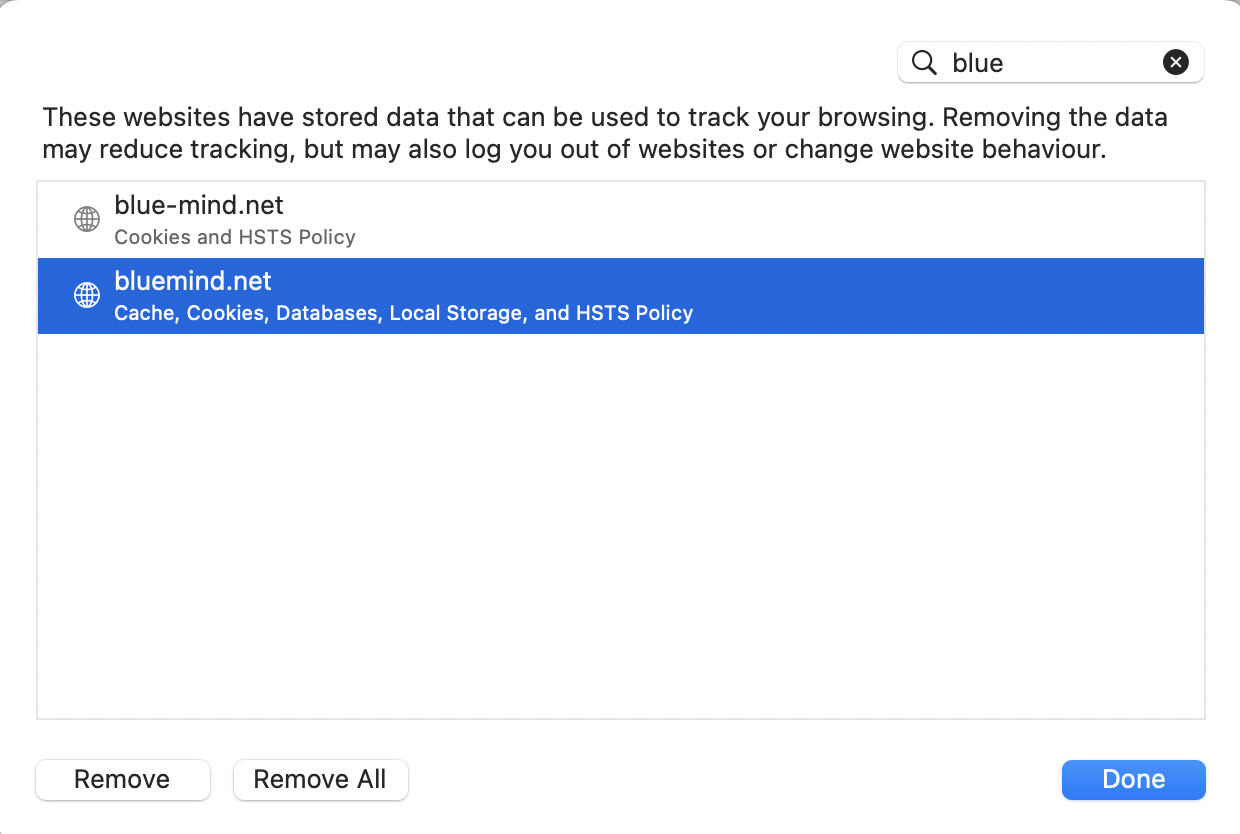Screen dimensions: 1240x834
Task: Clear the search text with the x icon
Action: point(1176,63)
